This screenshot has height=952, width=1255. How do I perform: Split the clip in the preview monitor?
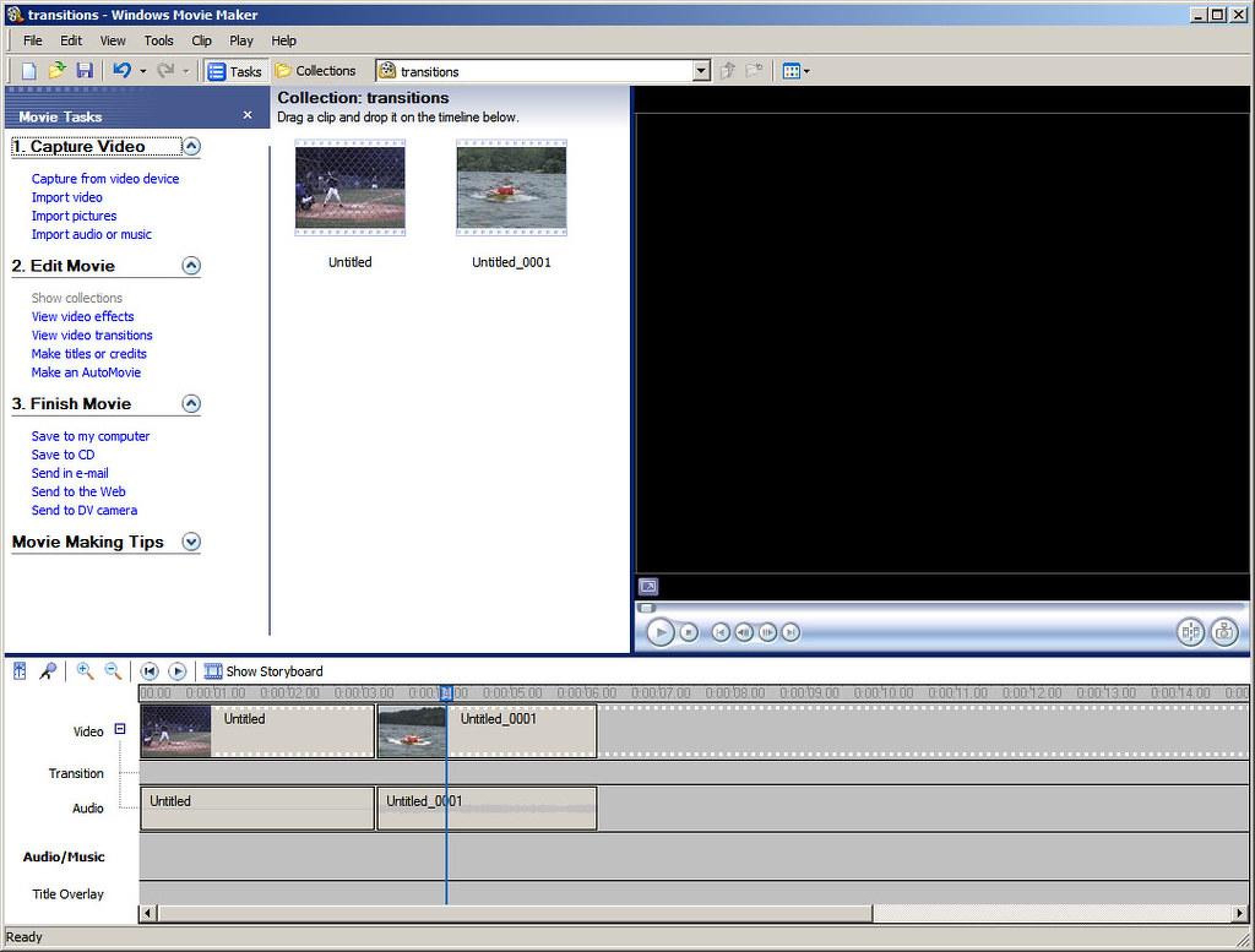point(1189,634)
